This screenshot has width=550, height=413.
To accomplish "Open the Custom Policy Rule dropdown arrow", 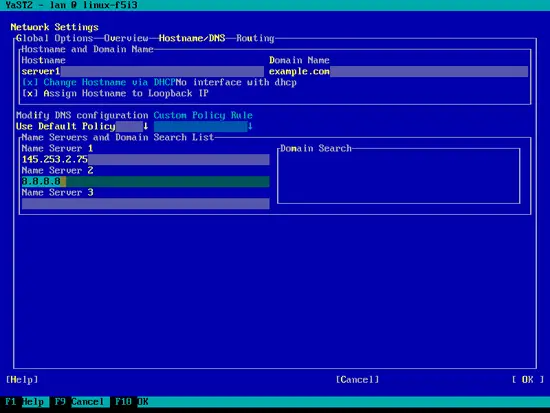I will coord(250,126).
